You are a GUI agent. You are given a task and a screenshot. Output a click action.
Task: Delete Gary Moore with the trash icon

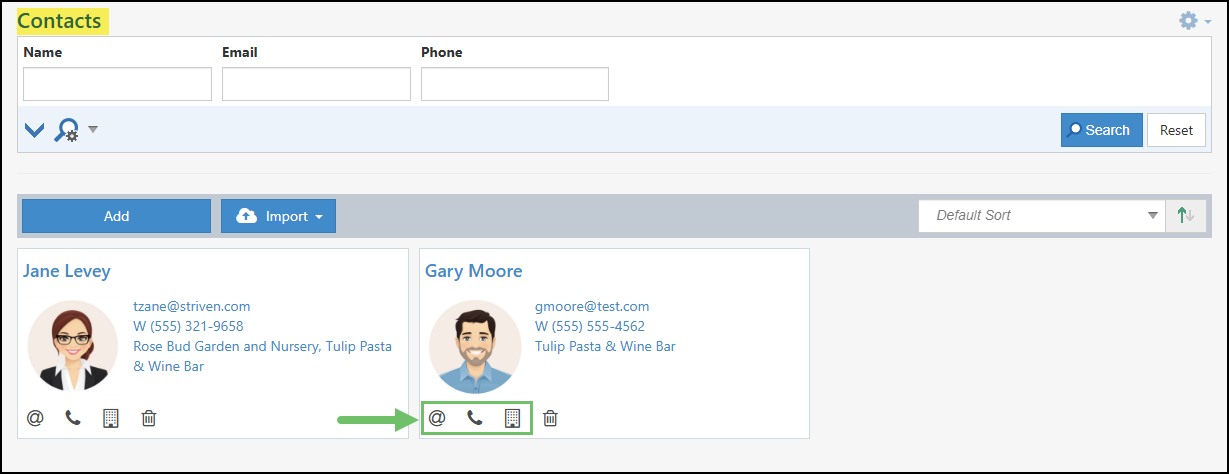tap(550, 418)
